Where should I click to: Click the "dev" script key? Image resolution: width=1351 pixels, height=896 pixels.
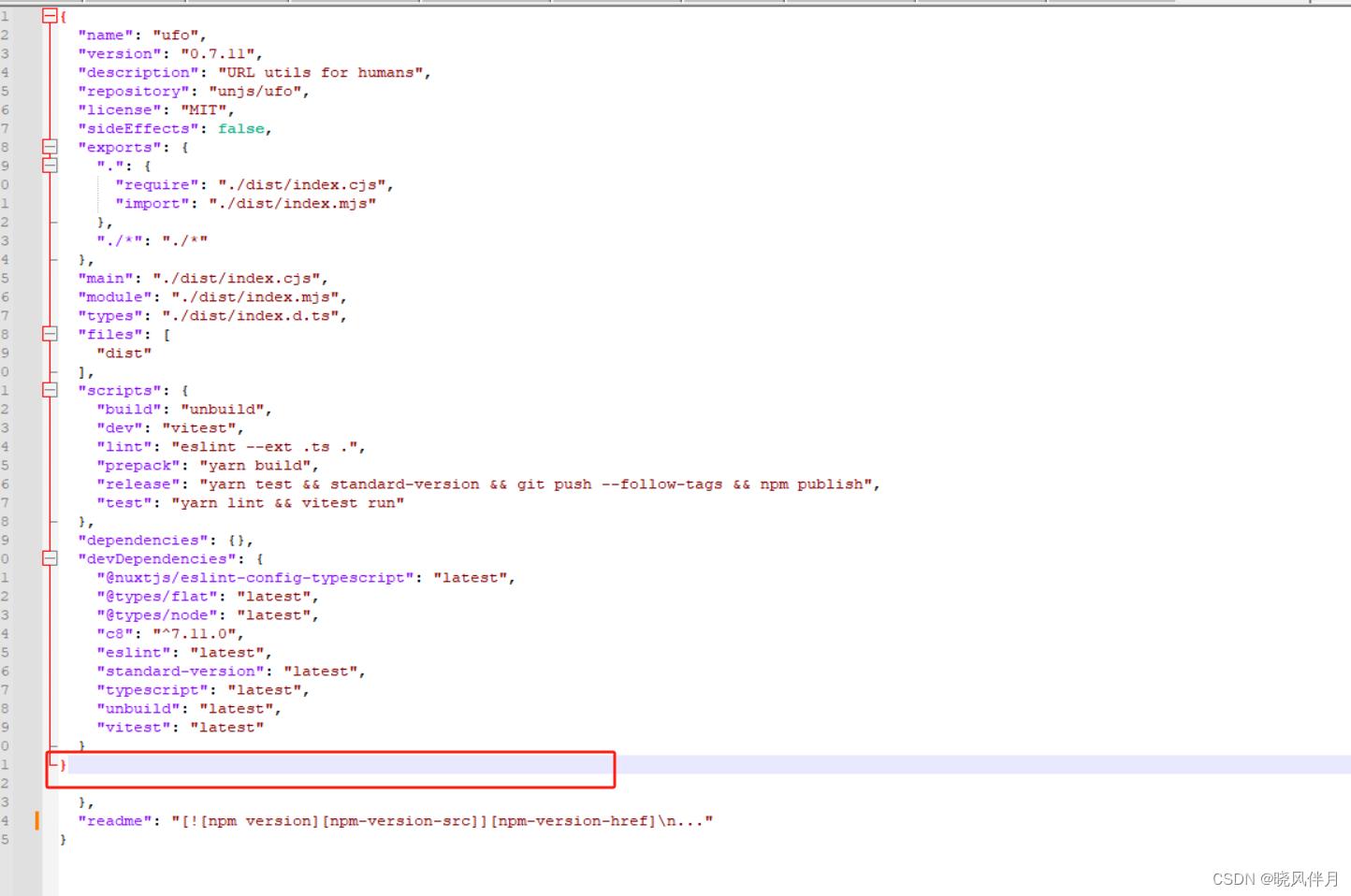point(120,428)
